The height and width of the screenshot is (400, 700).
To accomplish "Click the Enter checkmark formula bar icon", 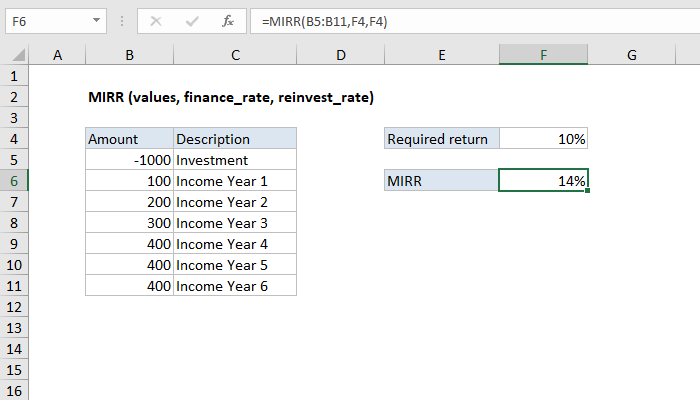I will (x=192, y=21).
